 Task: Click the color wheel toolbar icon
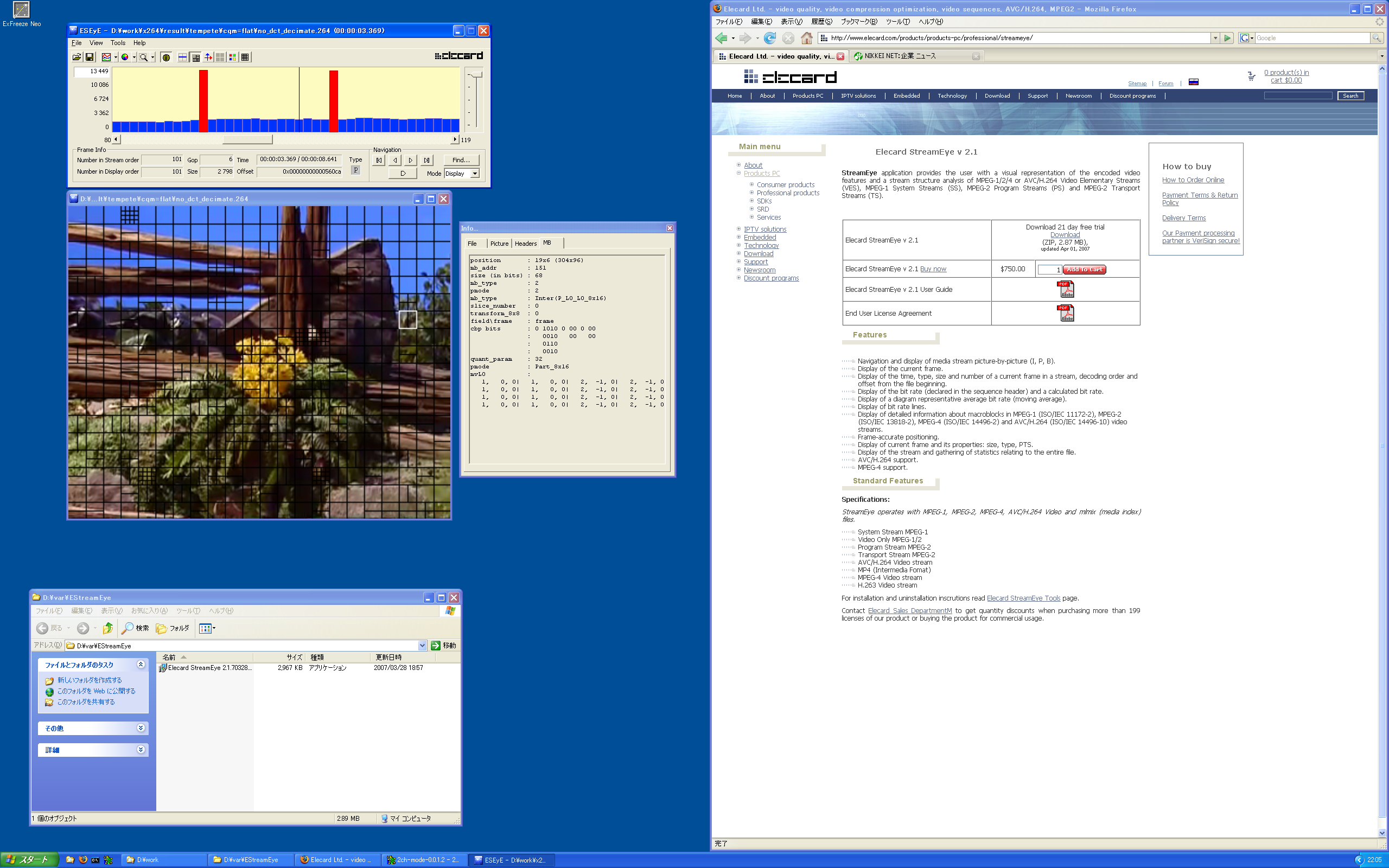[125, 57]
